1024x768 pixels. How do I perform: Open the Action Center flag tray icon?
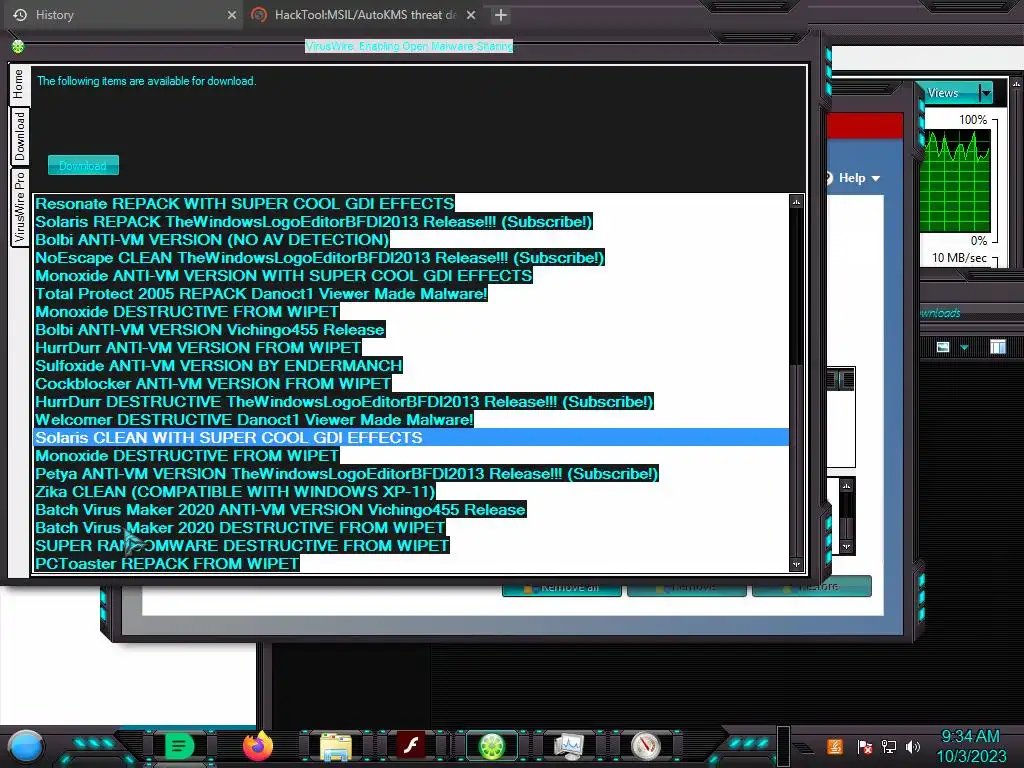[x=865, y=746]
